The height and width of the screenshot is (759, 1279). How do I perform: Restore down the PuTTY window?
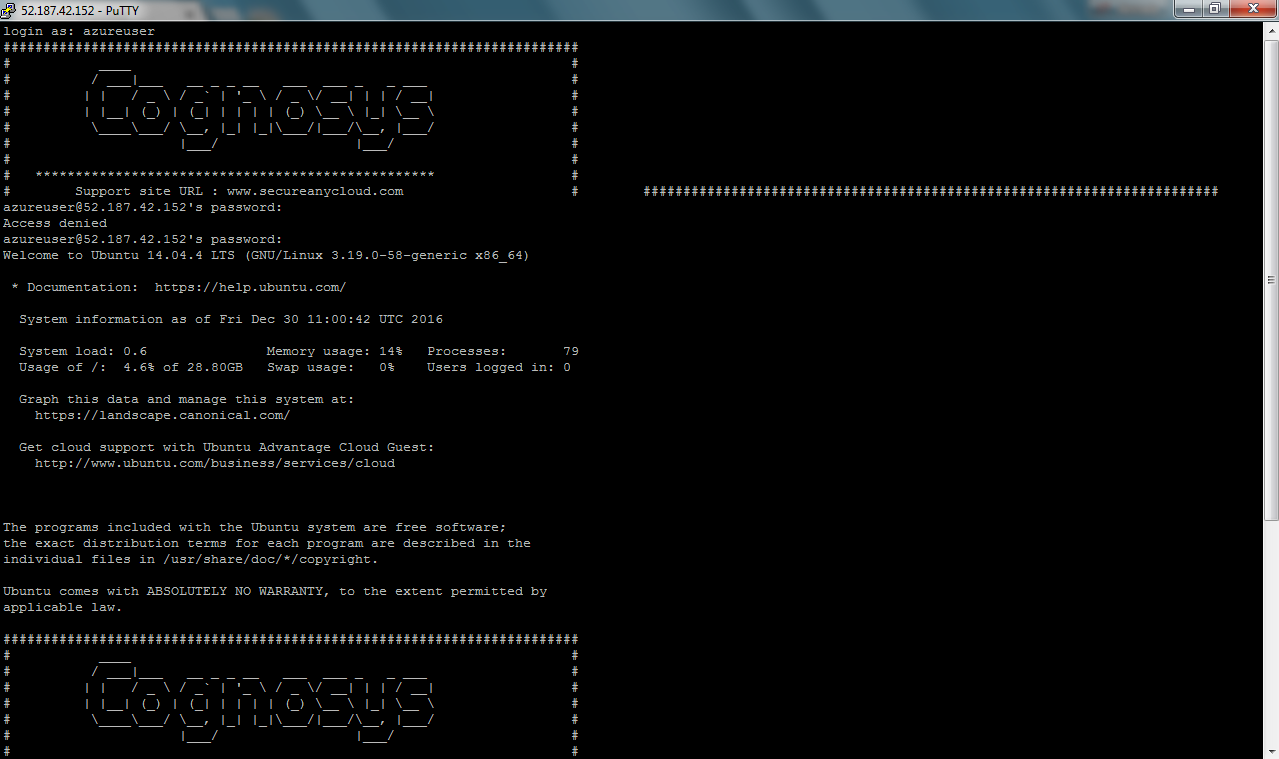point(1216,9)
